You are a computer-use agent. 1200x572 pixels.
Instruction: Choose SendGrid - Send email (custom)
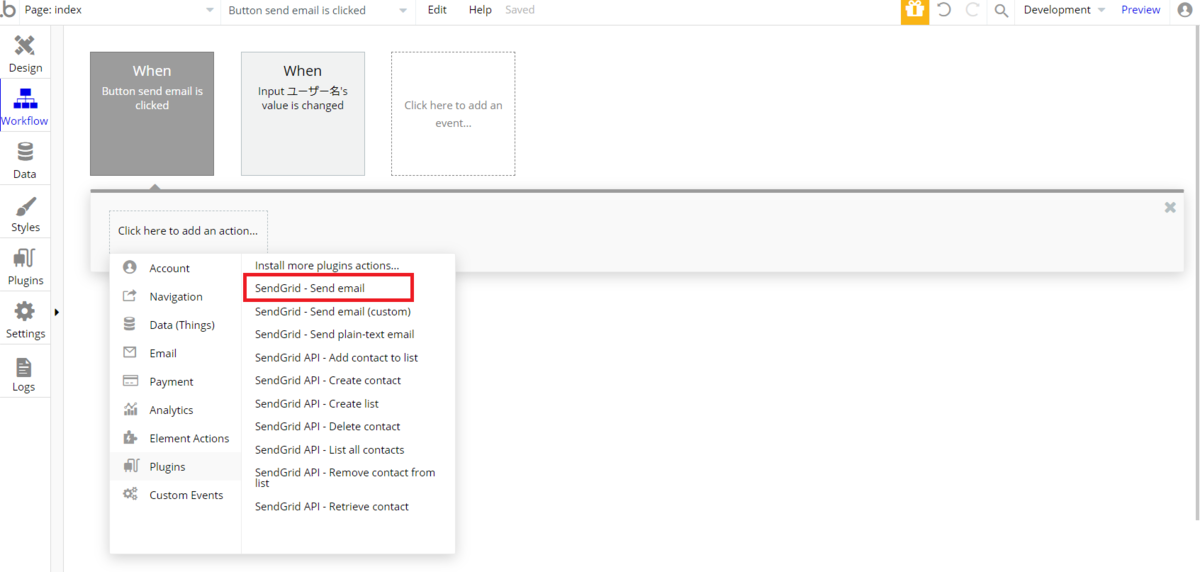[x=333, y=311]
